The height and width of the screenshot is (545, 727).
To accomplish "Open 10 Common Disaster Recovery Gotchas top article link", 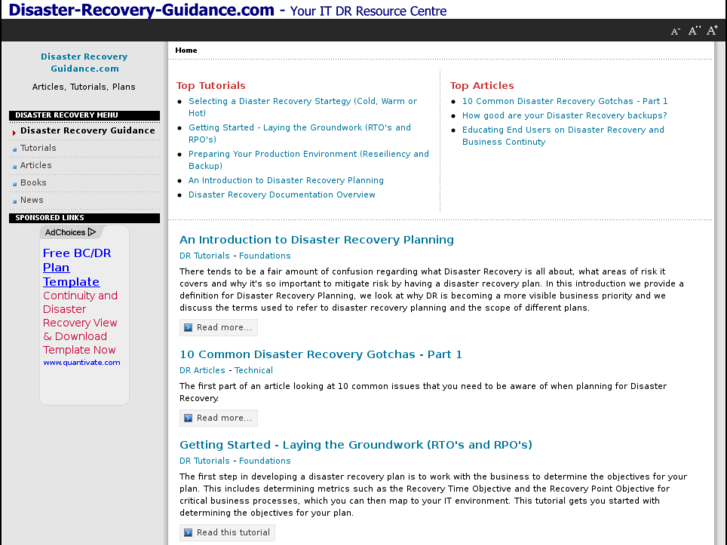I will click(x=565, y=101).
